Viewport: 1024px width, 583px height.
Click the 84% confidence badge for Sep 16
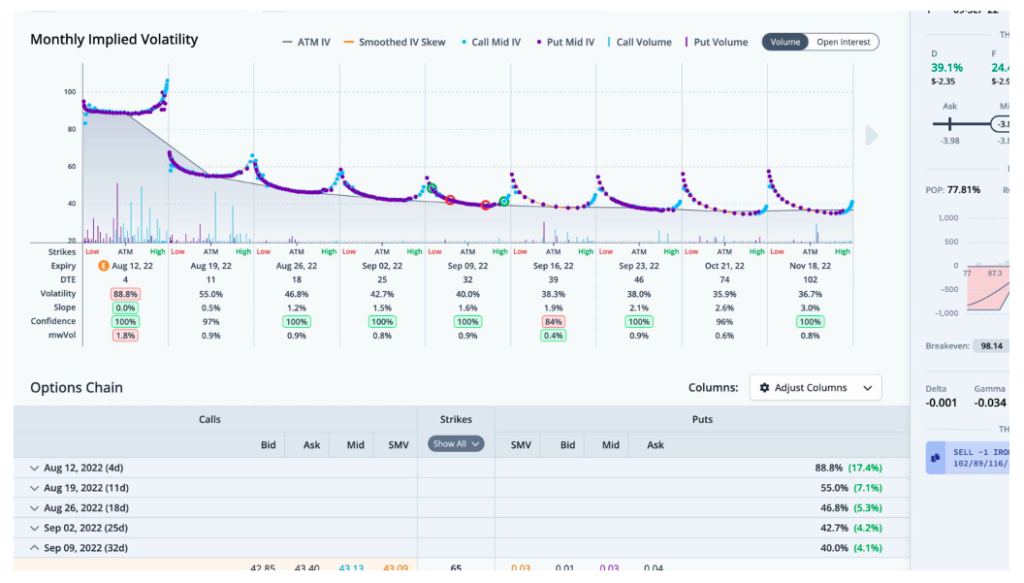tap(553, 322)
